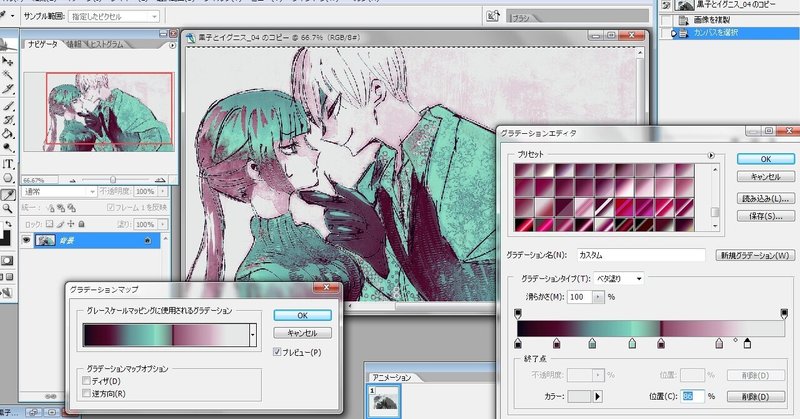
Task: Open the ブラシ tab
Action: (x=522, y=18)
